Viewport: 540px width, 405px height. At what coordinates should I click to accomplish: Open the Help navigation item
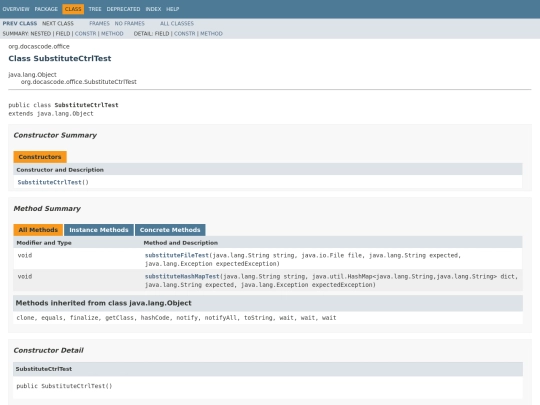click(x=173, y=9)
